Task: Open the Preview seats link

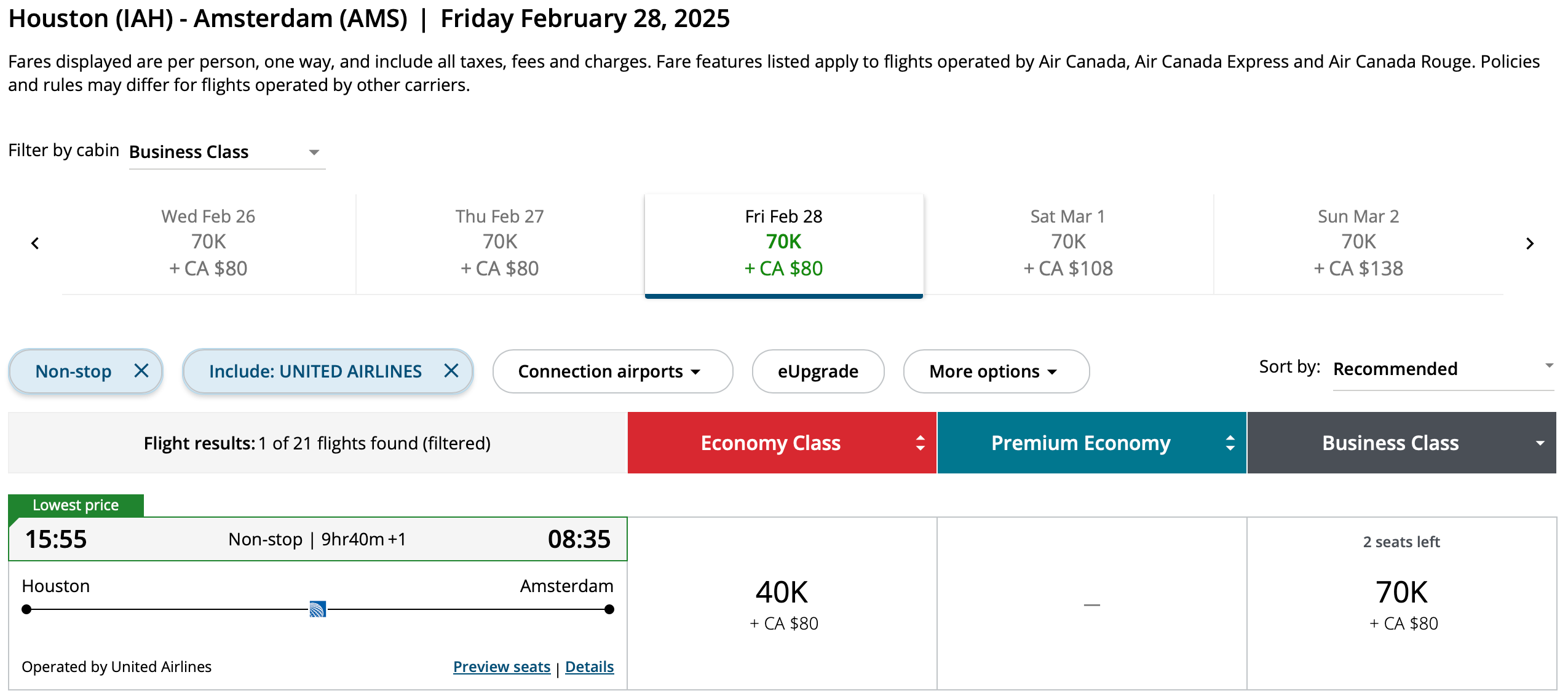Action: [x=501, y=666]
